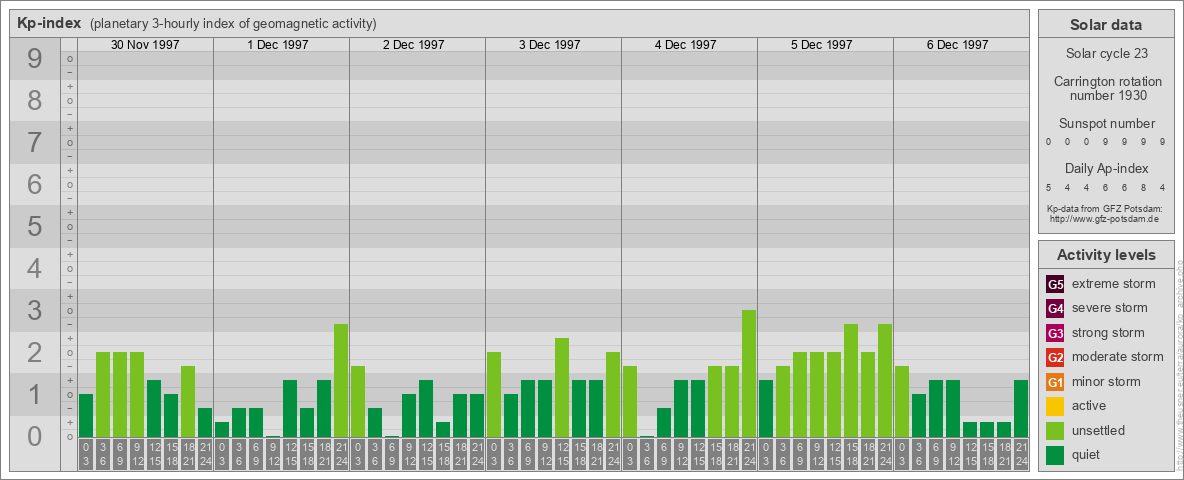
Task: Click the unsettled legend label
Action: (1099, 430)
